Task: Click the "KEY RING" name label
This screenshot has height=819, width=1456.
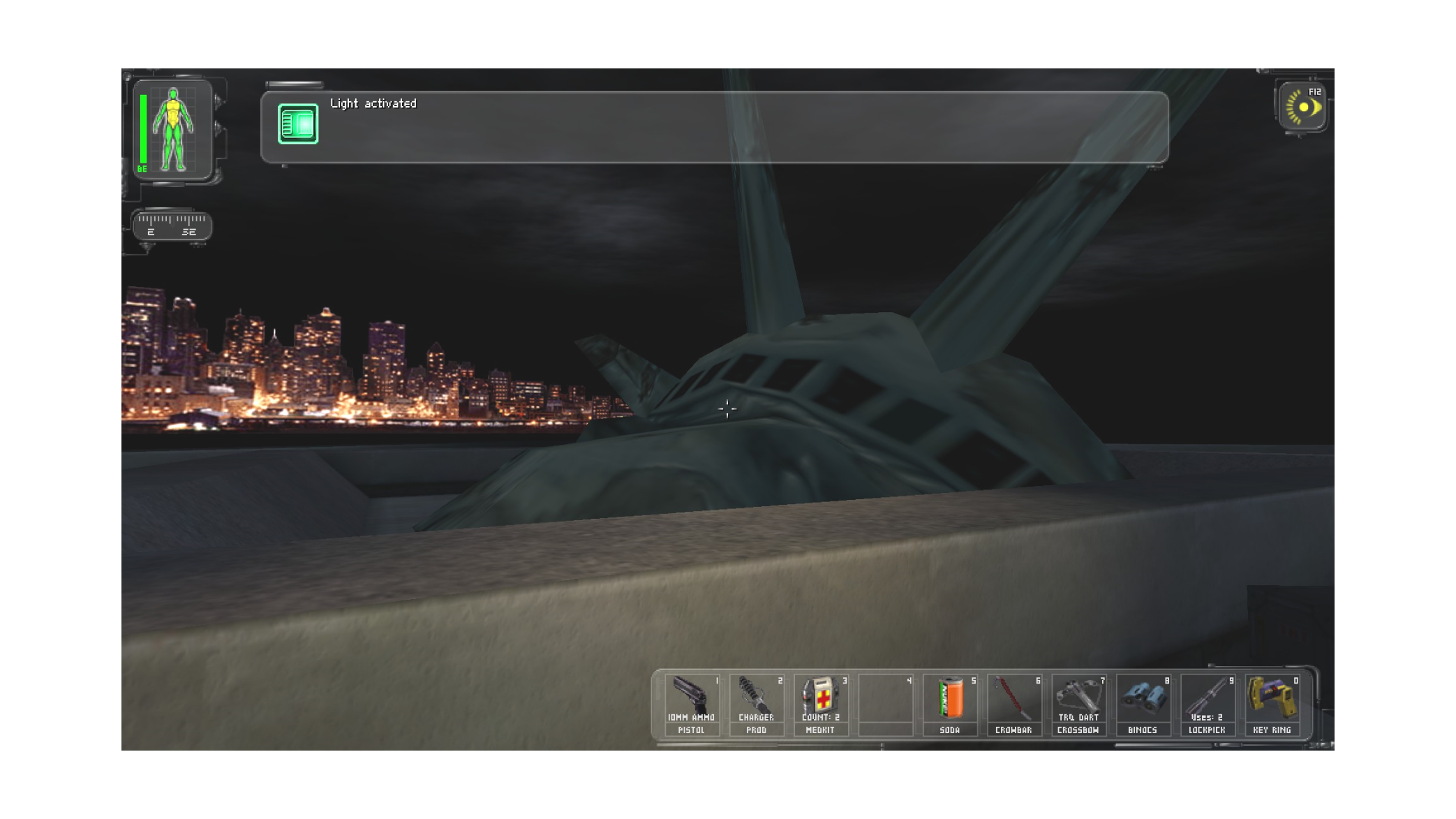Action: pyautogui.click(x=1272, y=730)
